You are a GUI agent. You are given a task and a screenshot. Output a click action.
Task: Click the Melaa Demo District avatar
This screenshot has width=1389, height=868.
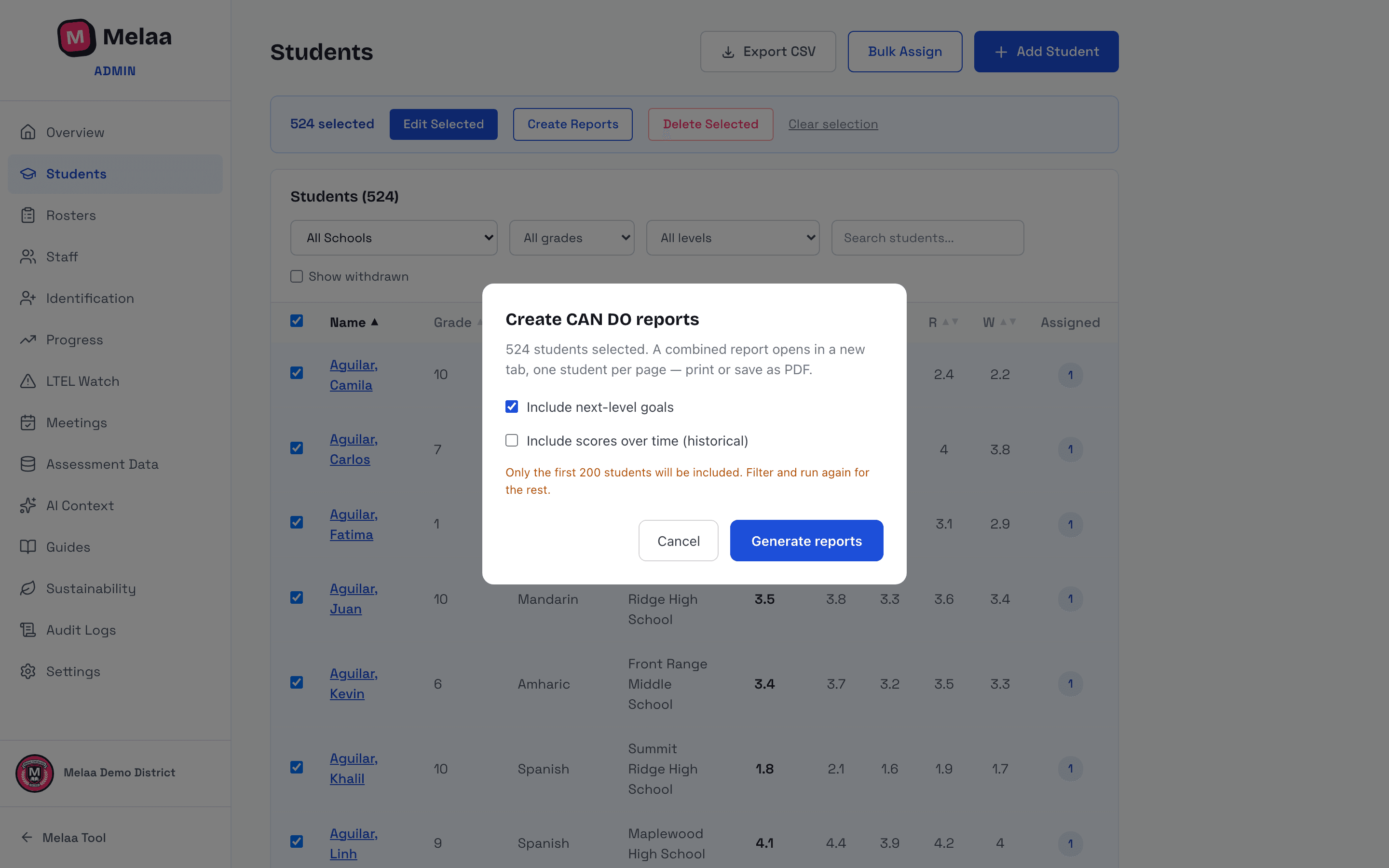click(x=34, y=773)
